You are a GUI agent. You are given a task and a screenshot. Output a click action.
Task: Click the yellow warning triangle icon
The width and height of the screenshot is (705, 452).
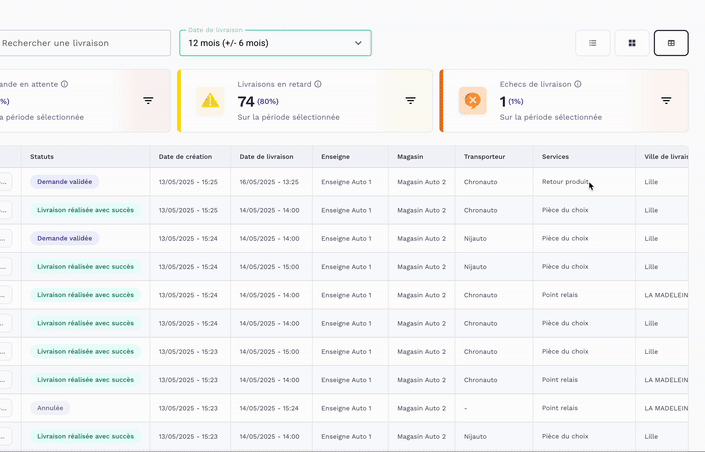[210, 101]
